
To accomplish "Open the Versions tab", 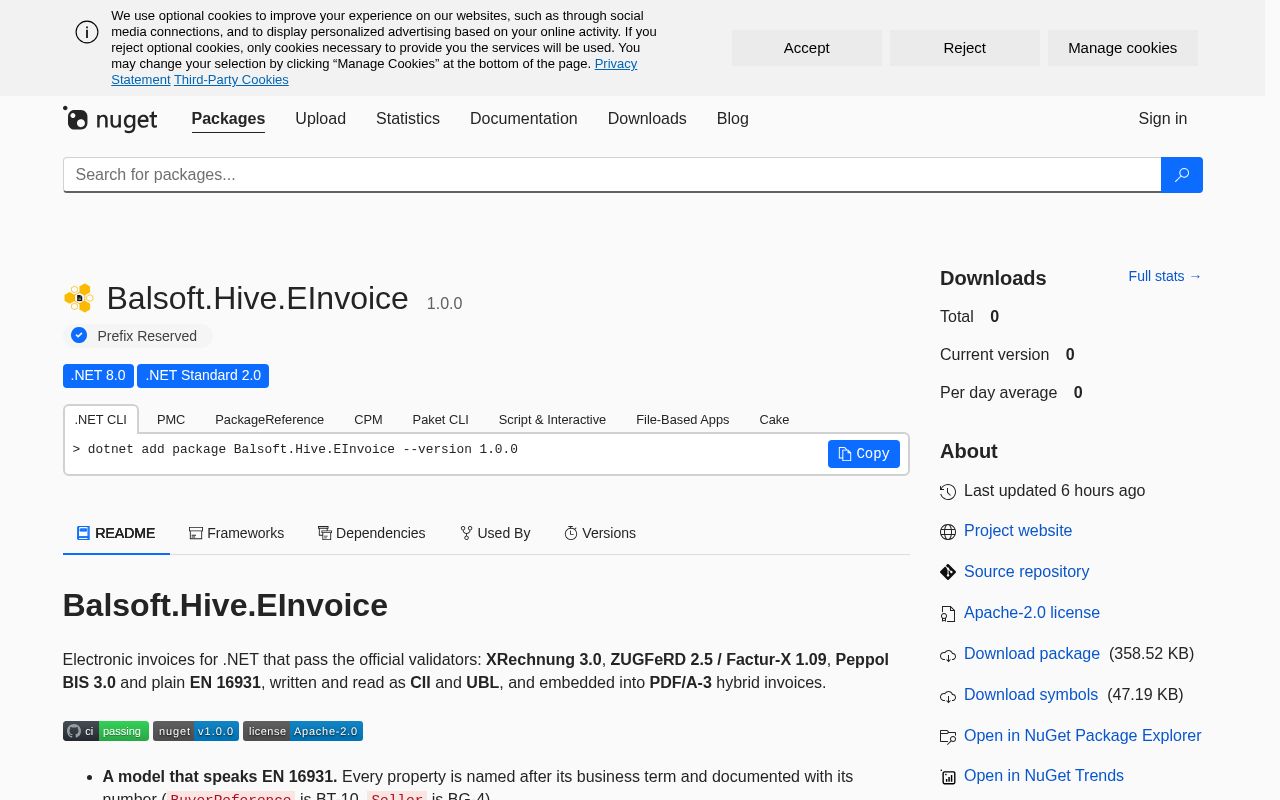I will point(600,533).
